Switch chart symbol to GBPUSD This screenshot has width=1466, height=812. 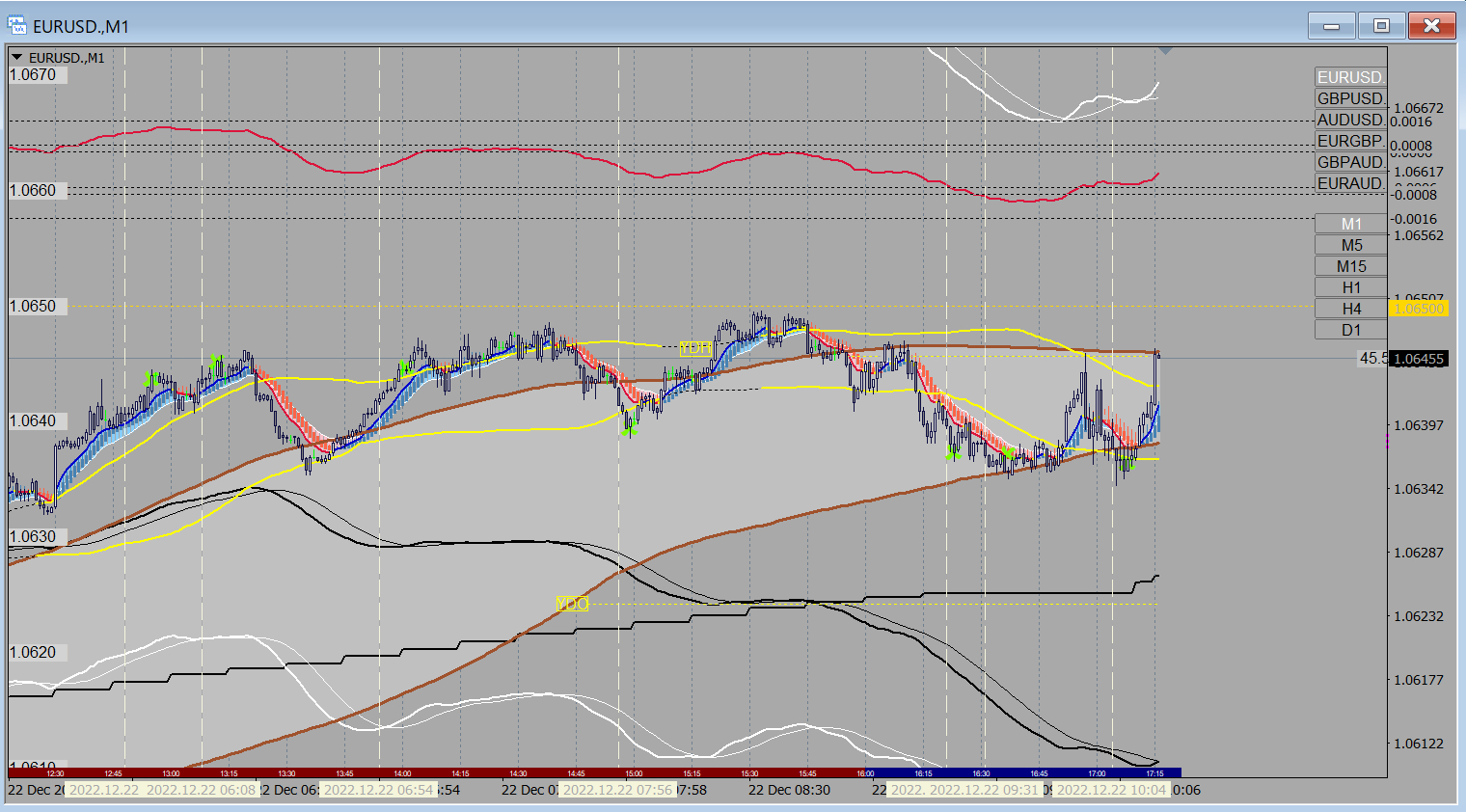(x=1350, y=98)
